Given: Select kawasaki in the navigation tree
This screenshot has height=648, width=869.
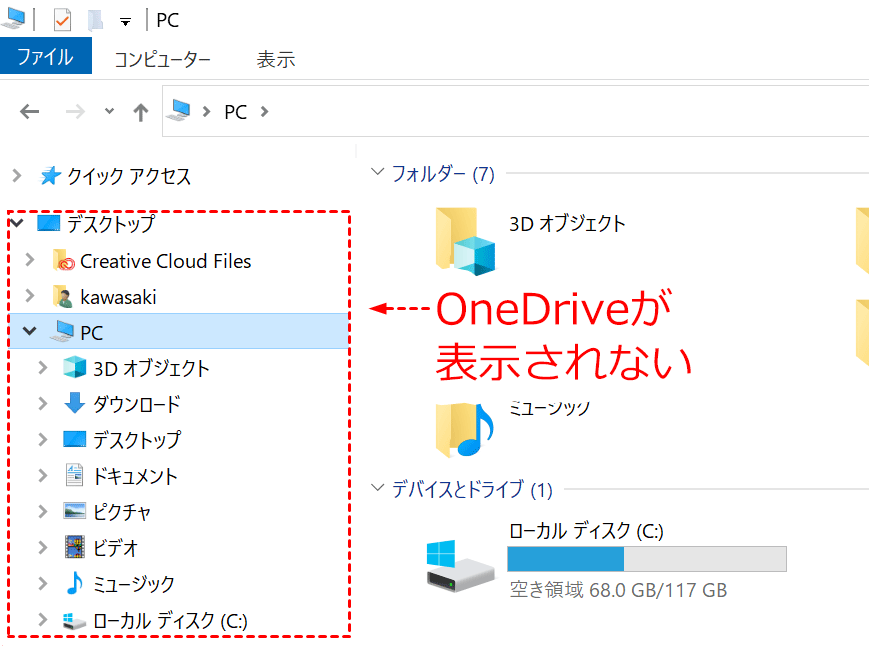Looking at the screenshot, I should pos(118,297).
